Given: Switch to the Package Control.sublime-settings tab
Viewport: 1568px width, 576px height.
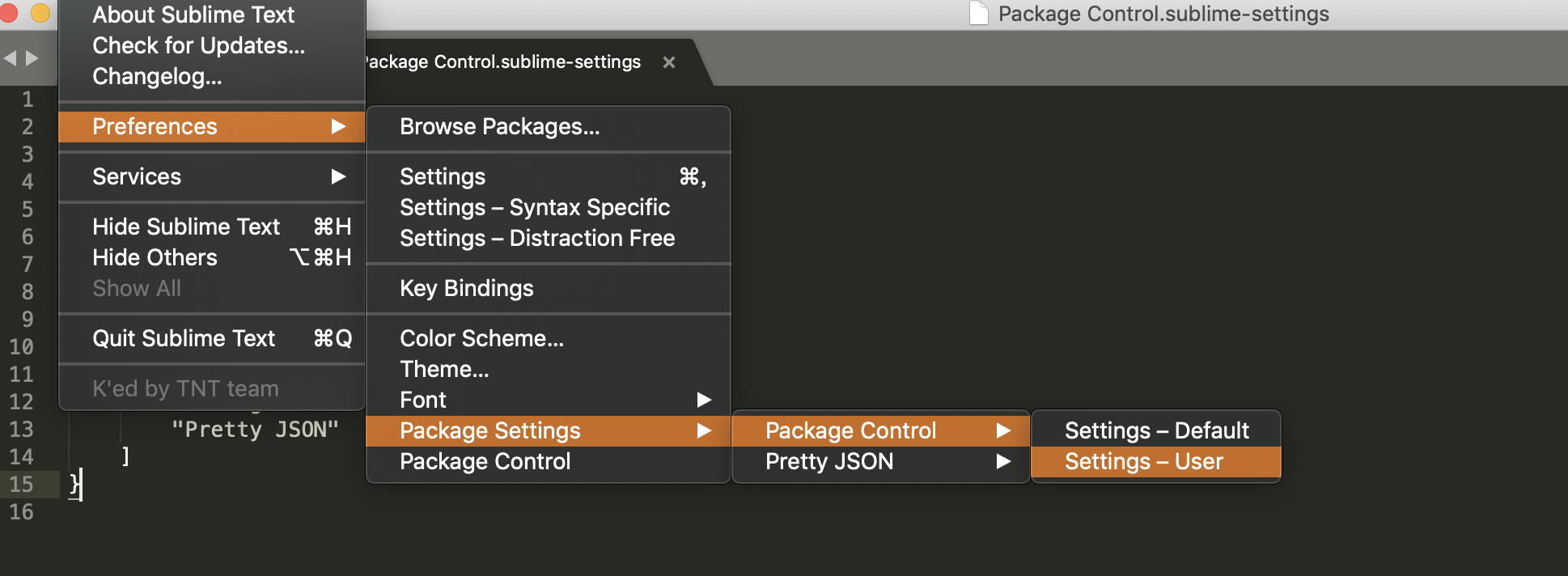Looking at the screenshot, I should pos(503,62).
